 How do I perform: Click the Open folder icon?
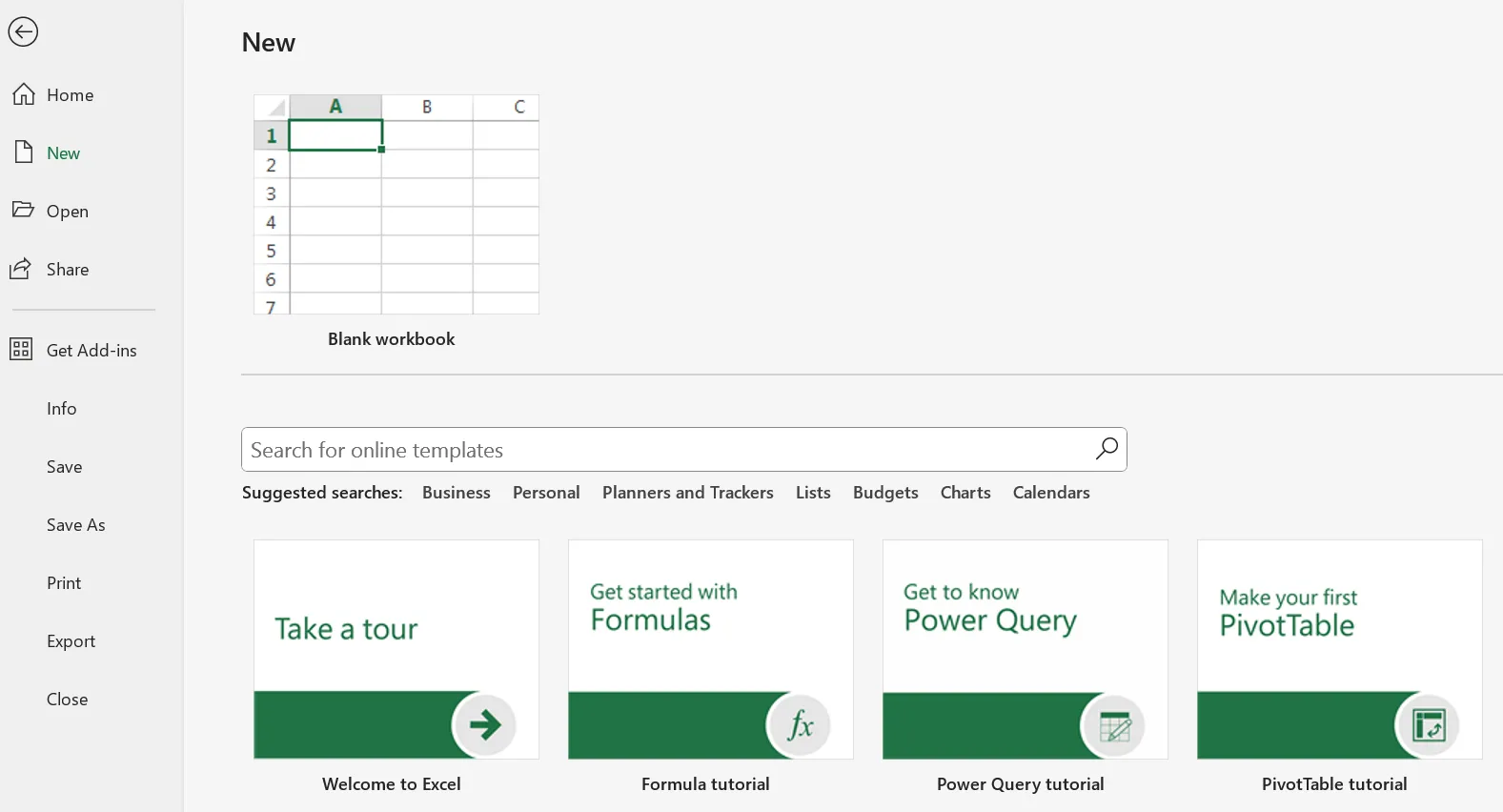click(23, 210)
